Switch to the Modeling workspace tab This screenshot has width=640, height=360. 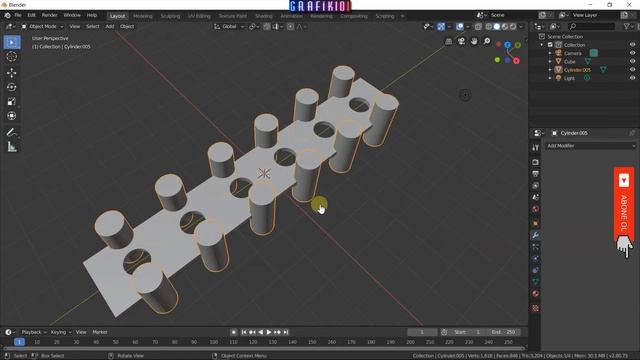pyautogui.click(x=142, y=16)
